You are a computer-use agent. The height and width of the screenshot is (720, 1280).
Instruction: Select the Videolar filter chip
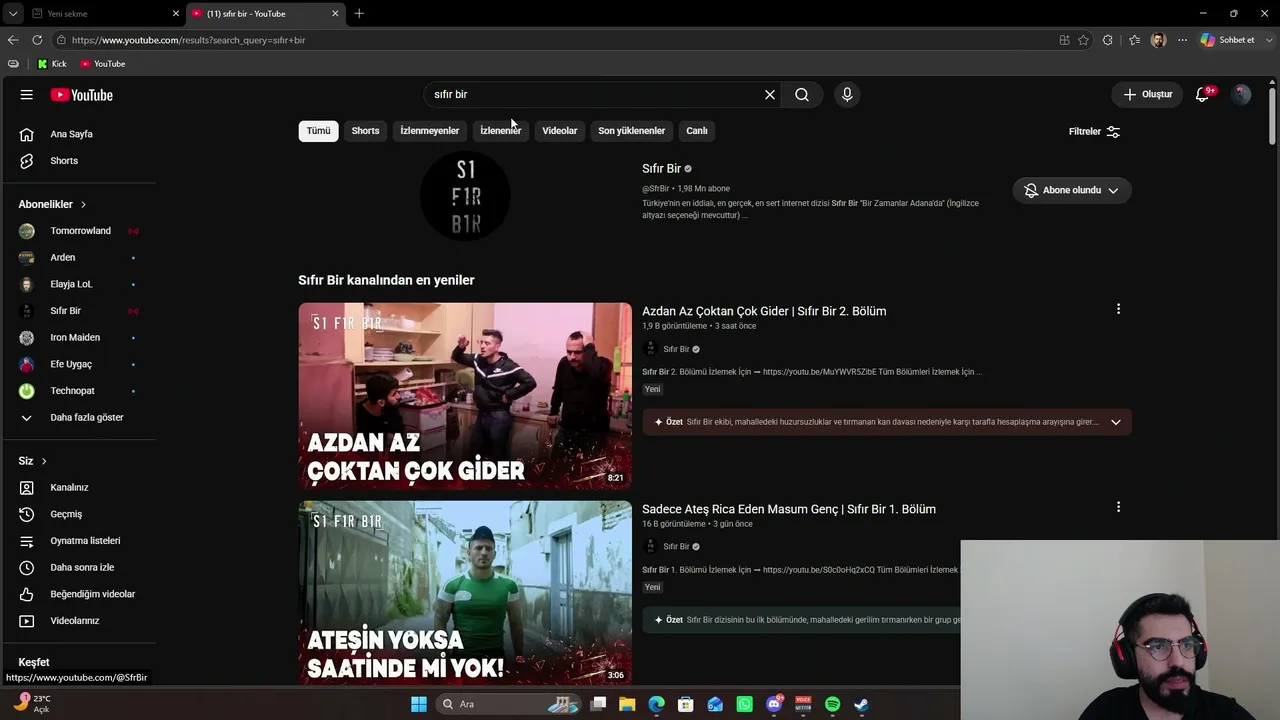pos(560,131)
